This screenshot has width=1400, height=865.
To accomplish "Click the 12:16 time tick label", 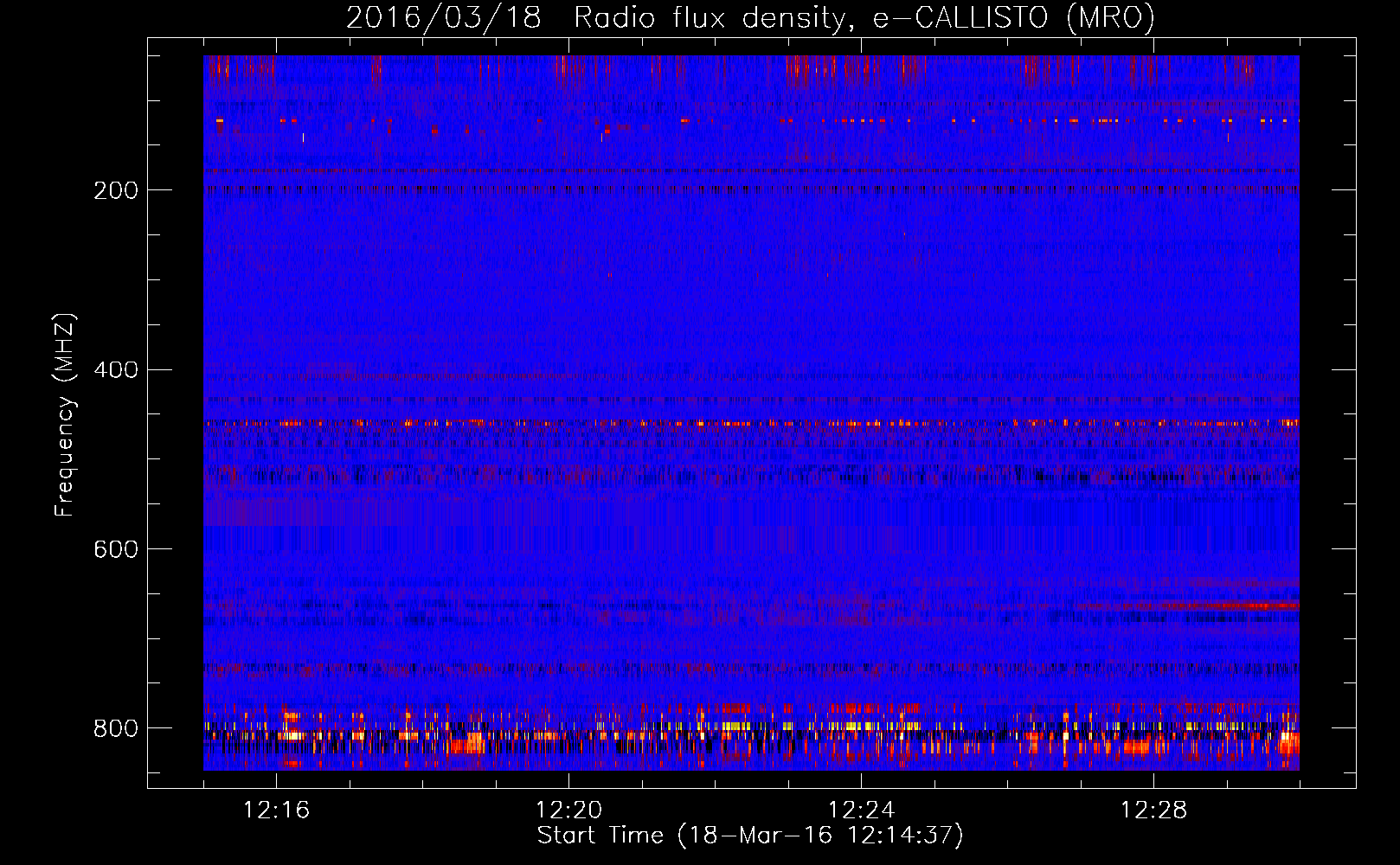I will tap(276, 811).
